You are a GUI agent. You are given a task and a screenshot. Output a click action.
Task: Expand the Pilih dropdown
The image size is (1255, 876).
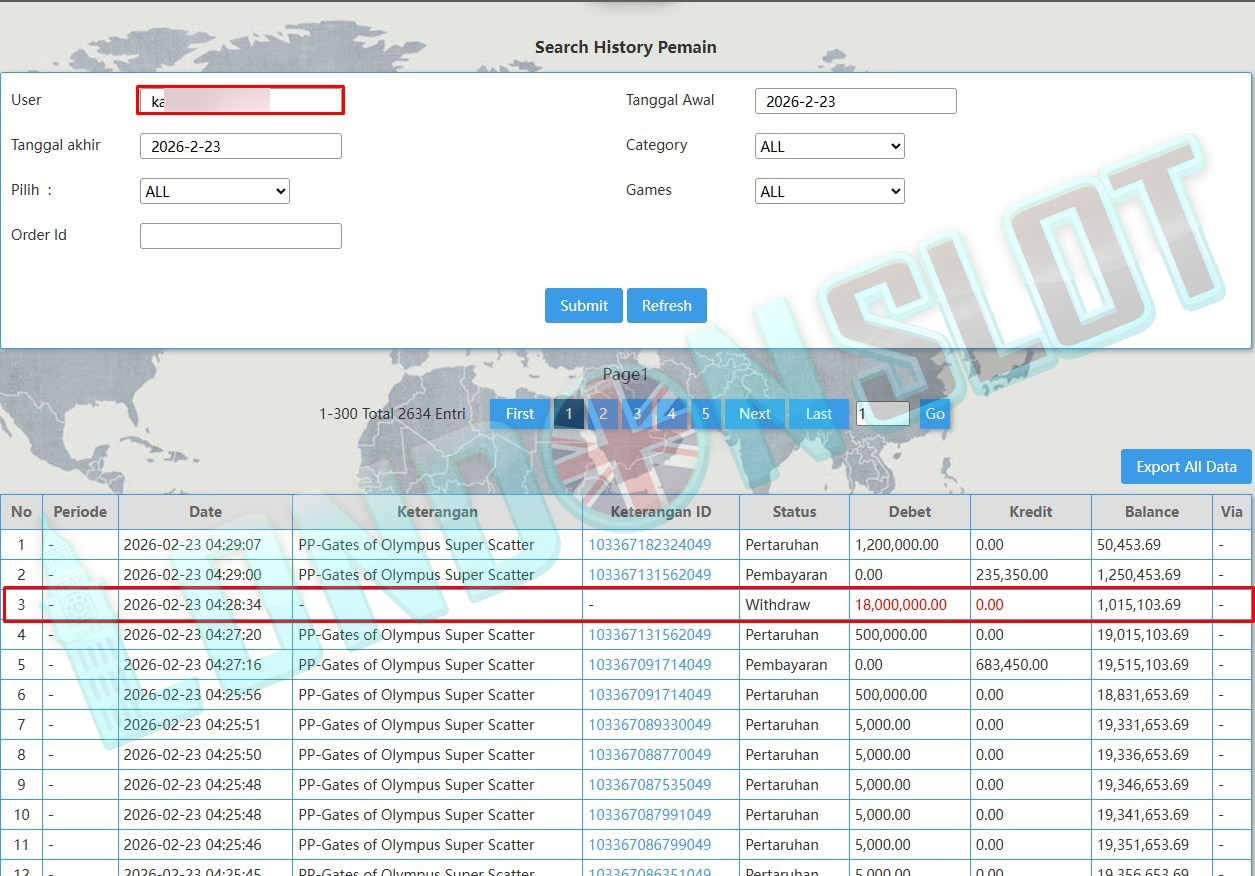tap(214, 191)
